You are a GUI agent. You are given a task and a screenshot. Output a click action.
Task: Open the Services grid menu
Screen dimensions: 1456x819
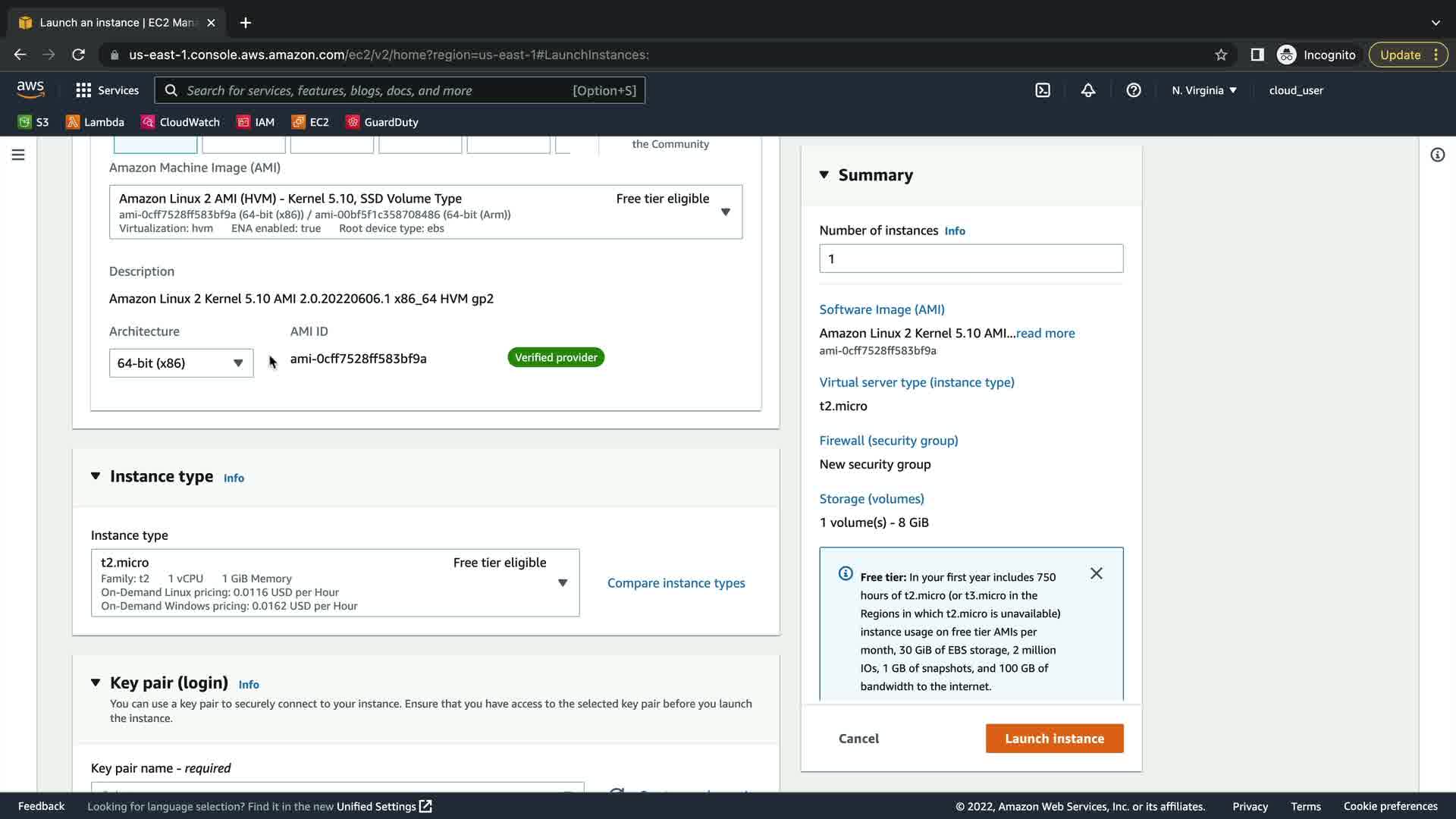click(x=107, y=90)
